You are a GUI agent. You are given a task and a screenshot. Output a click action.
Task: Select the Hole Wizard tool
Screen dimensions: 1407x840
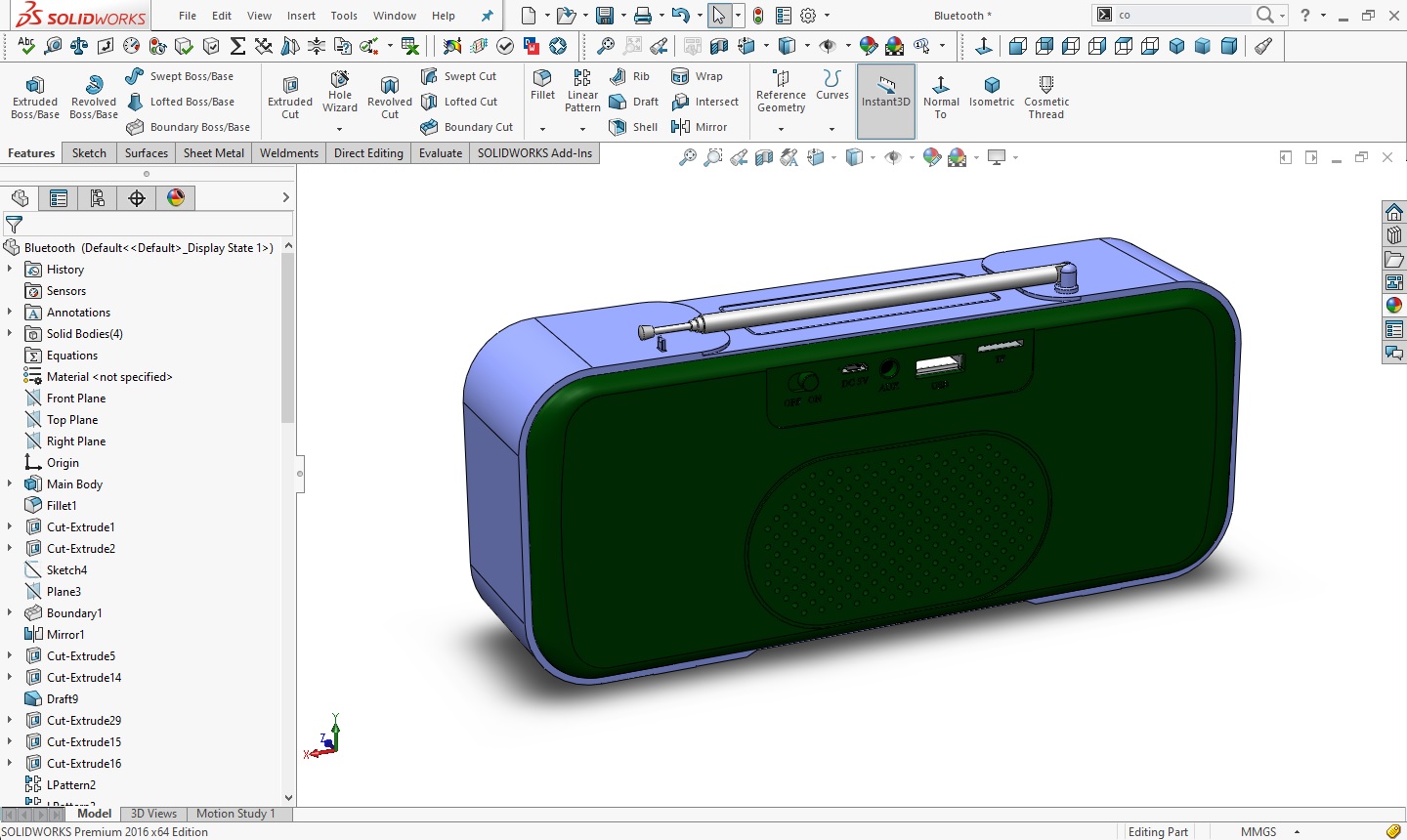[340, 93]
